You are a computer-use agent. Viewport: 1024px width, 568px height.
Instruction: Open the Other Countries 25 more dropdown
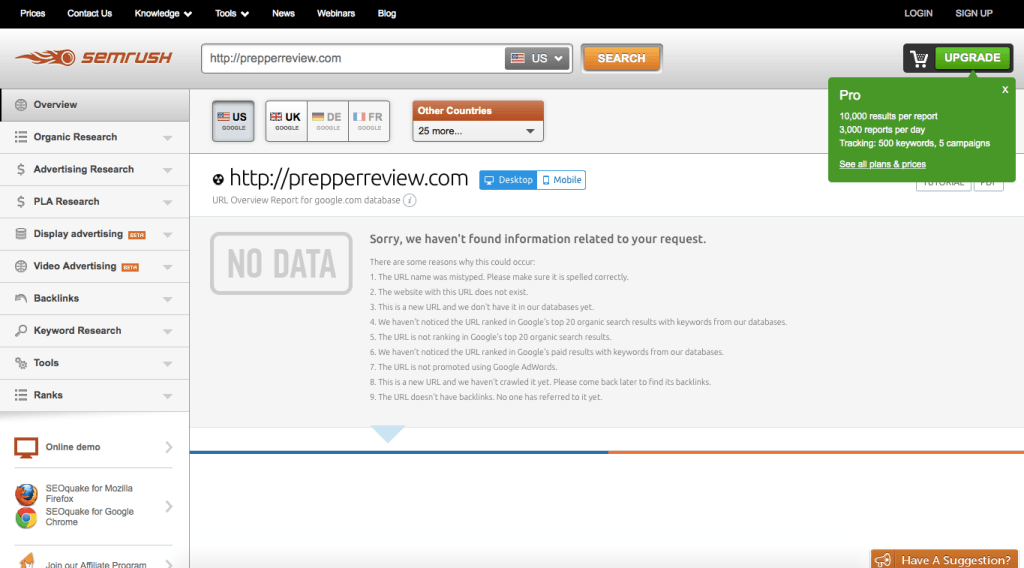click(x=477, y=131)
